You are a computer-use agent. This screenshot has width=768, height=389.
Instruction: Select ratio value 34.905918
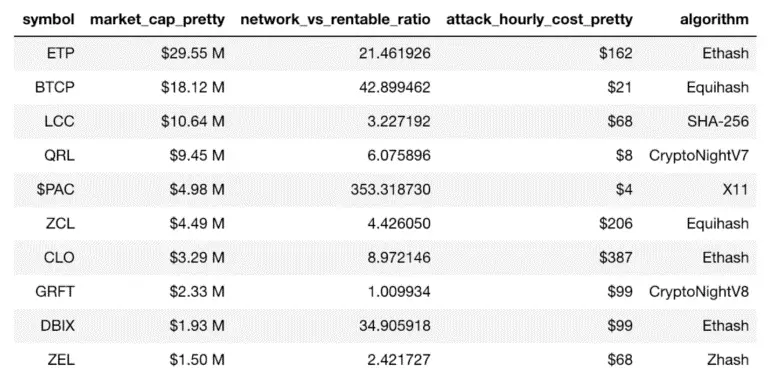[395, 325]
